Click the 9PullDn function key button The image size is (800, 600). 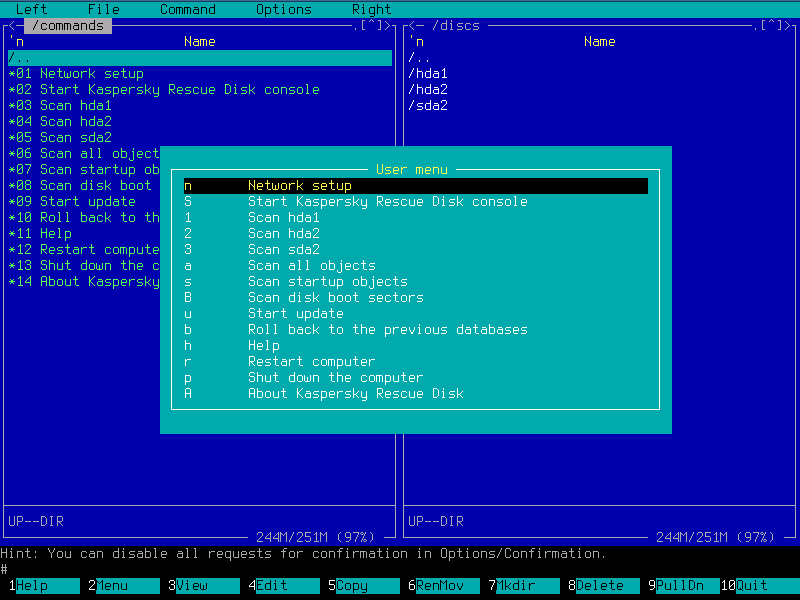[x=684, y=586]
